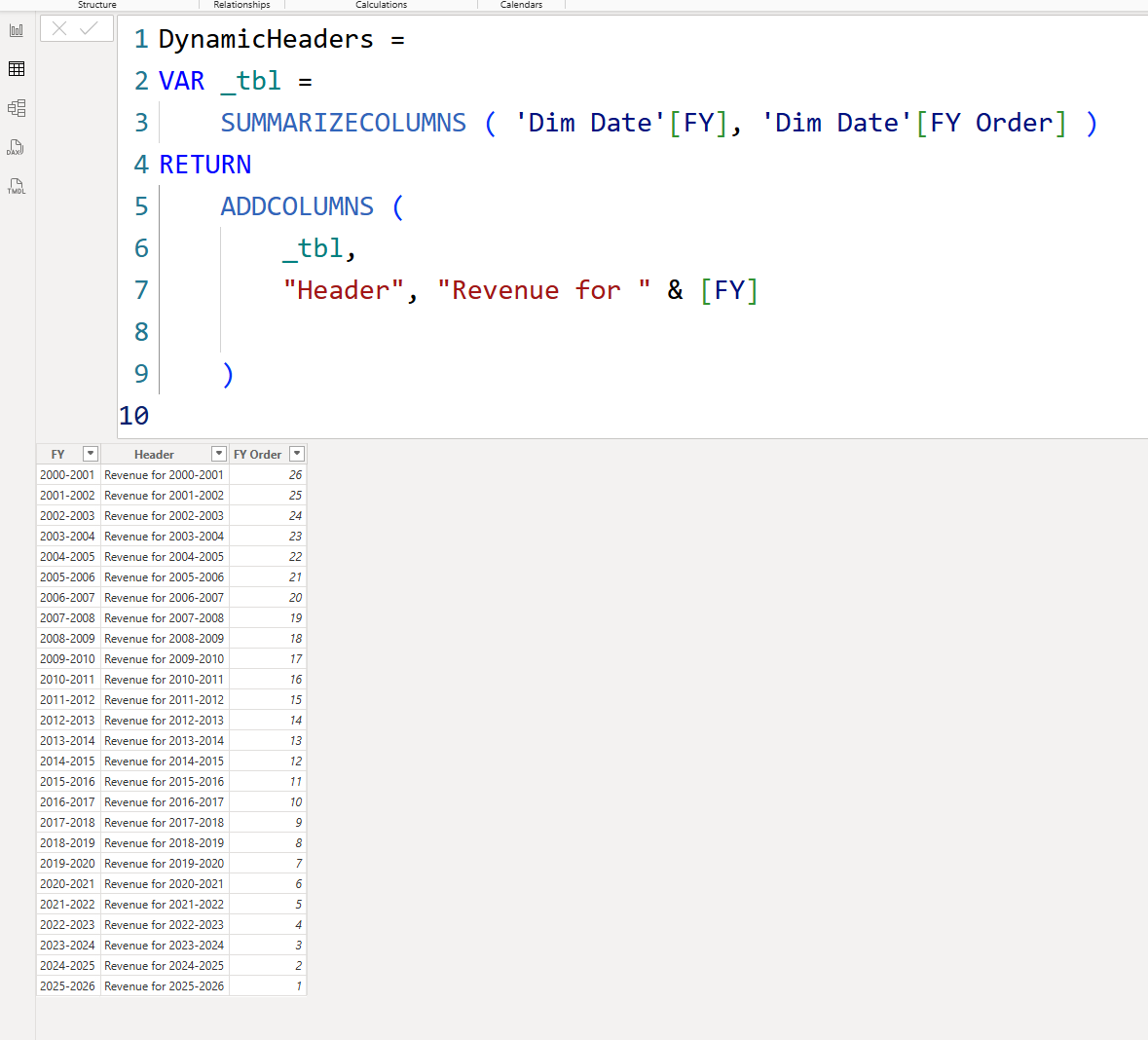The height and width of the screenshot is (1040, 1148).
Task: Commit formula with checkmark icon
Action: point(89,28)
